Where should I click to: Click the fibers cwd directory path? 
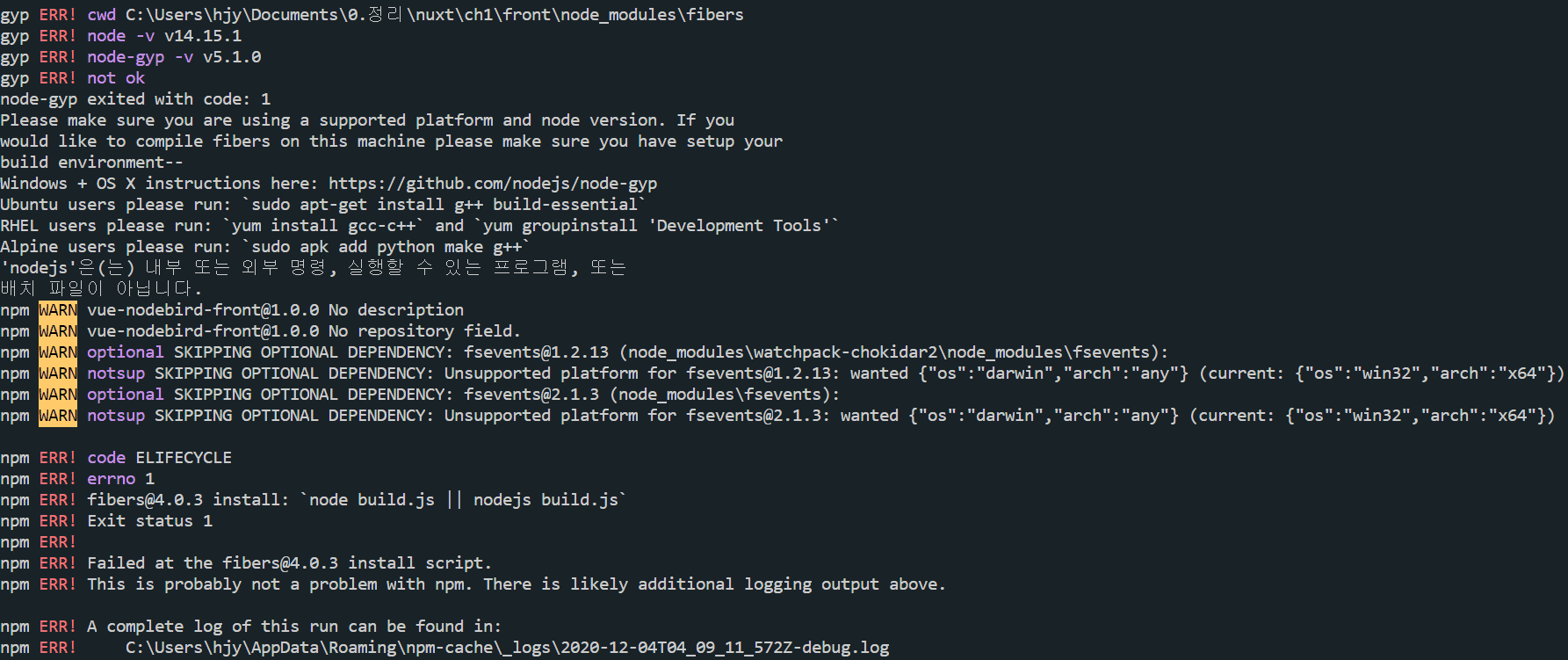point(434,15)
